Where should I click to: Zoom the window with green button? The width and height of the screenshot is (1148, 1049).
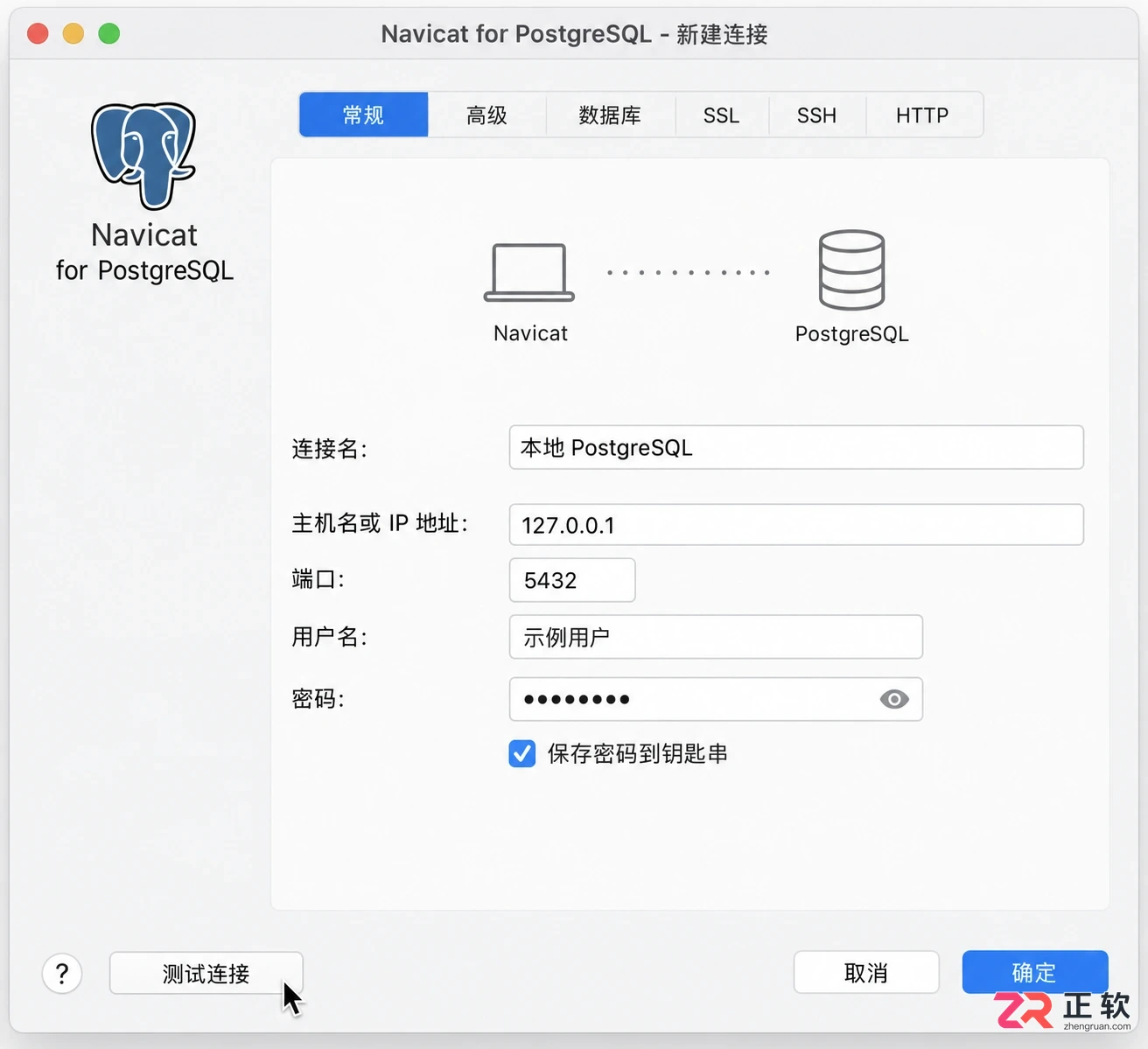point(109,34)
